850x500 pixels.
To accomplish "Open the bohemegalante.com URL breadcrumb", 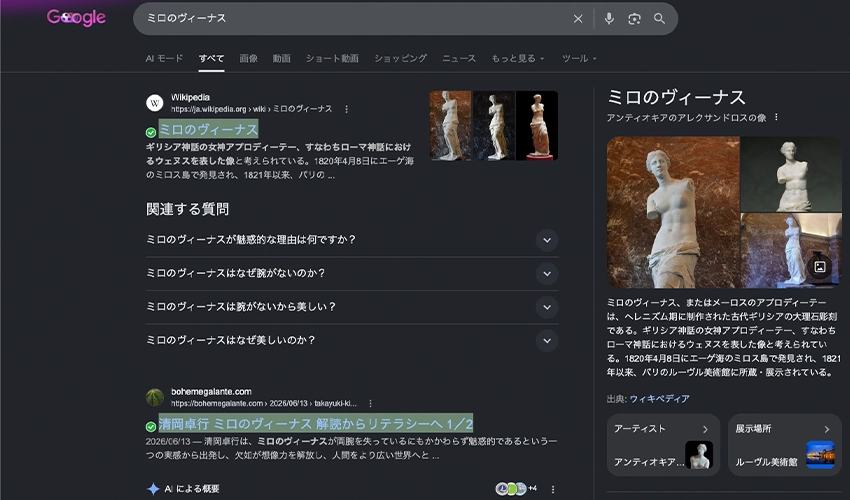I will 263,403.
